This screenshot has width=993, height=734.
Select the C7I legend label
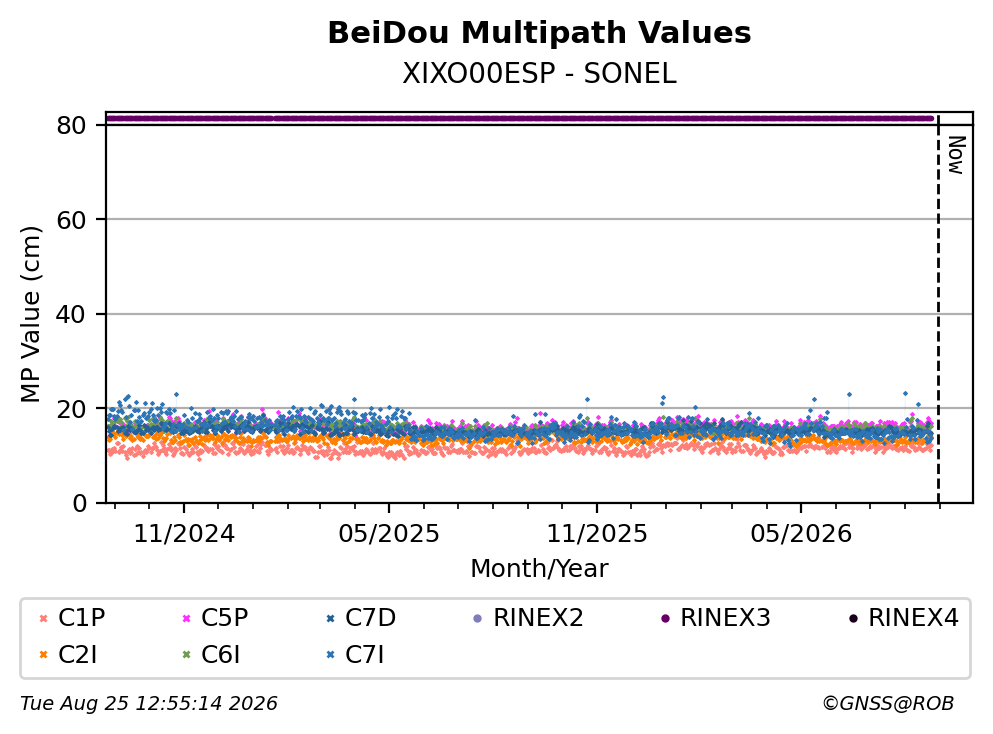click(365, 654)
